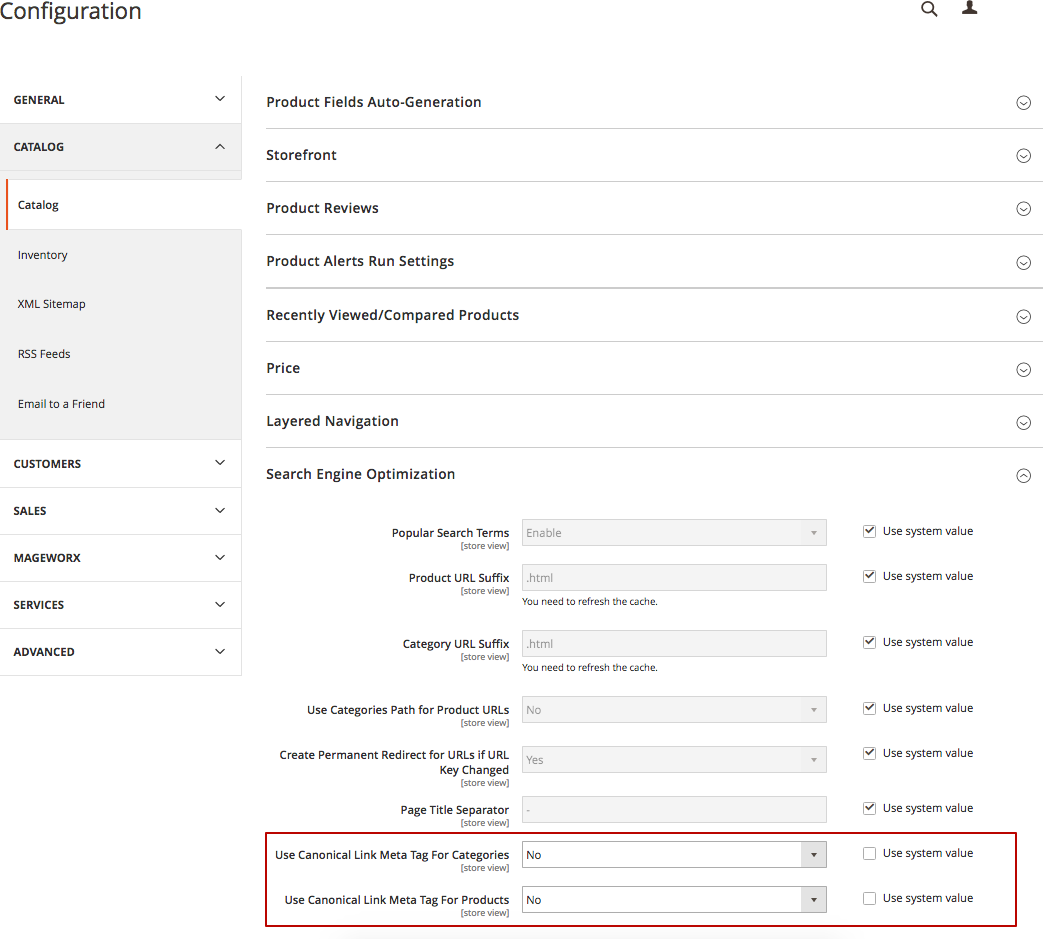The height and width of the screenshot is (939, 1048).
Task: Open RSS Feeds settings
Action: [x=44, y=354]
